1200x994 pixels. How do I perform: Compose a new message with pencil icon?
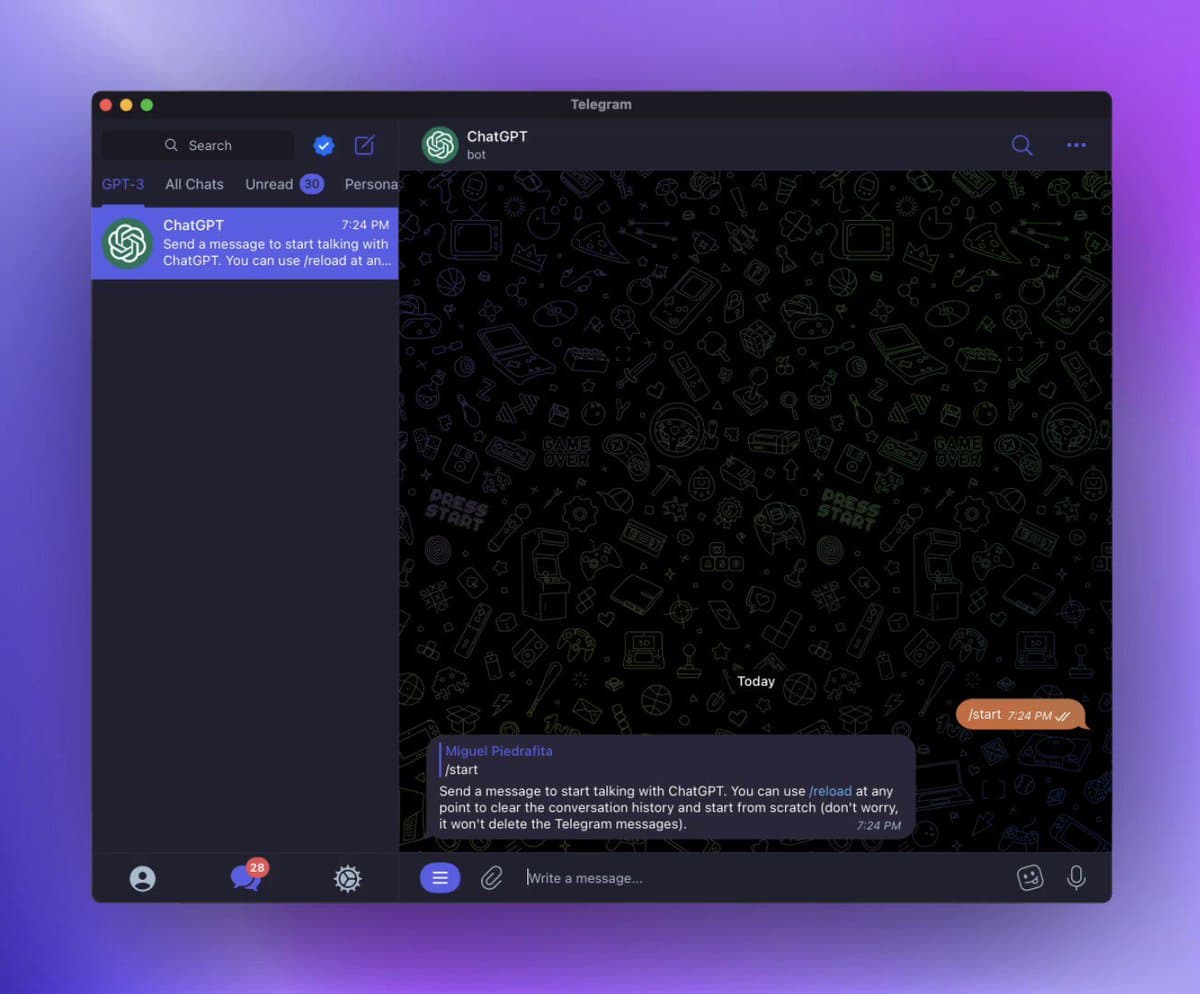click(x=365, y=145)
